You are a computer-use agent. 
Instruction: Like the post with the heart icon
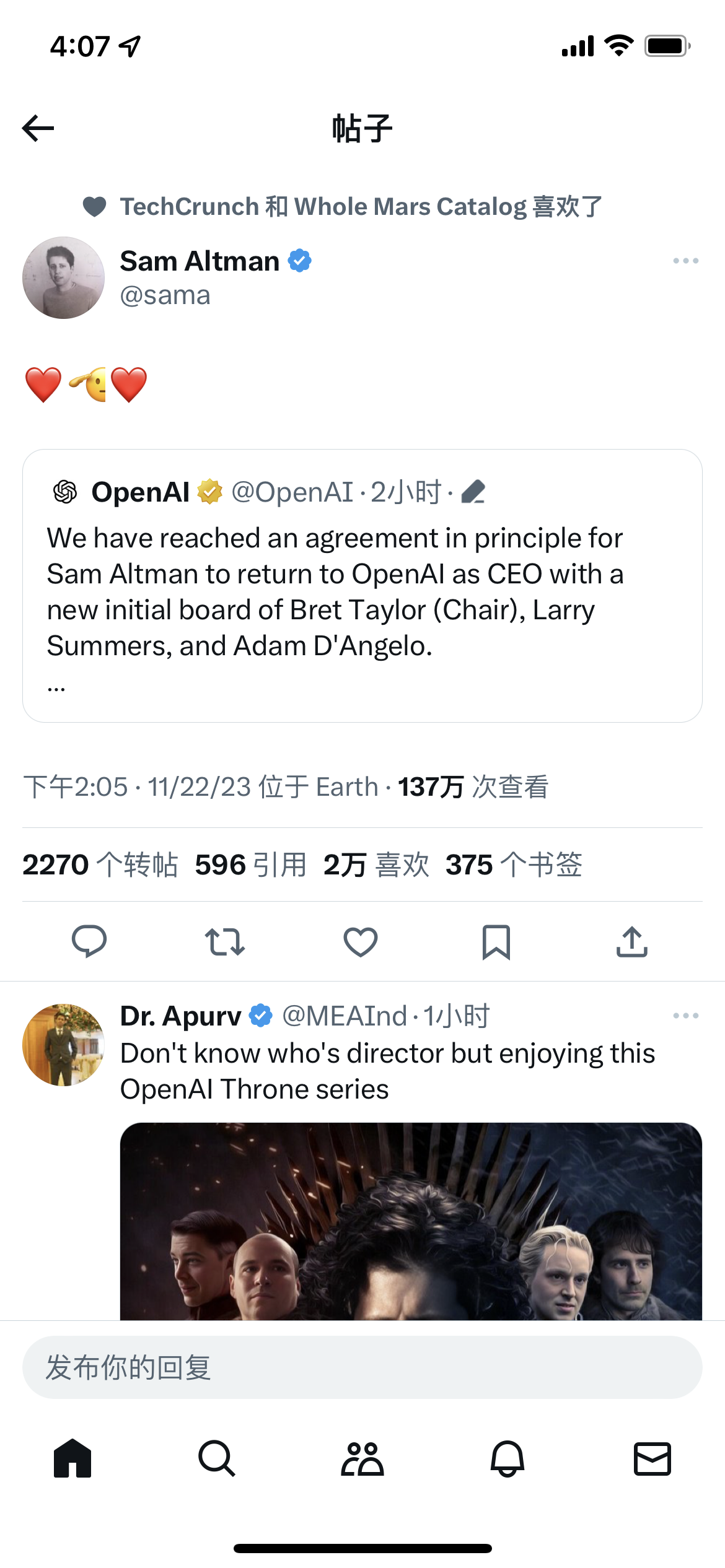pos(361,942)
